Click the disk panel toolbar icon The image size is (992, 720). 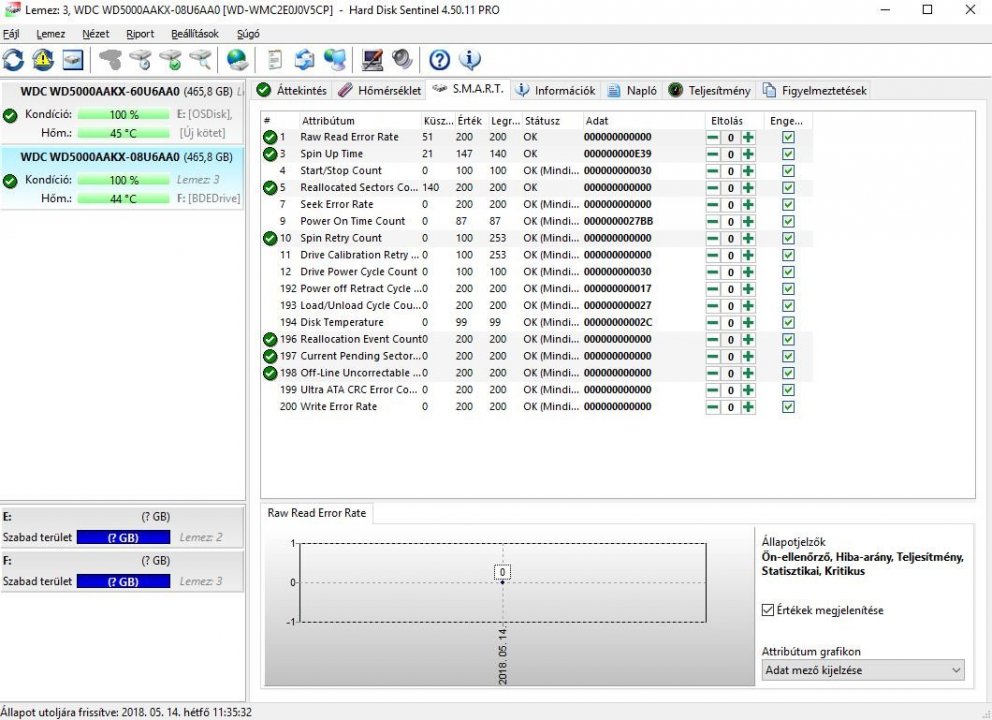(73, 60)
